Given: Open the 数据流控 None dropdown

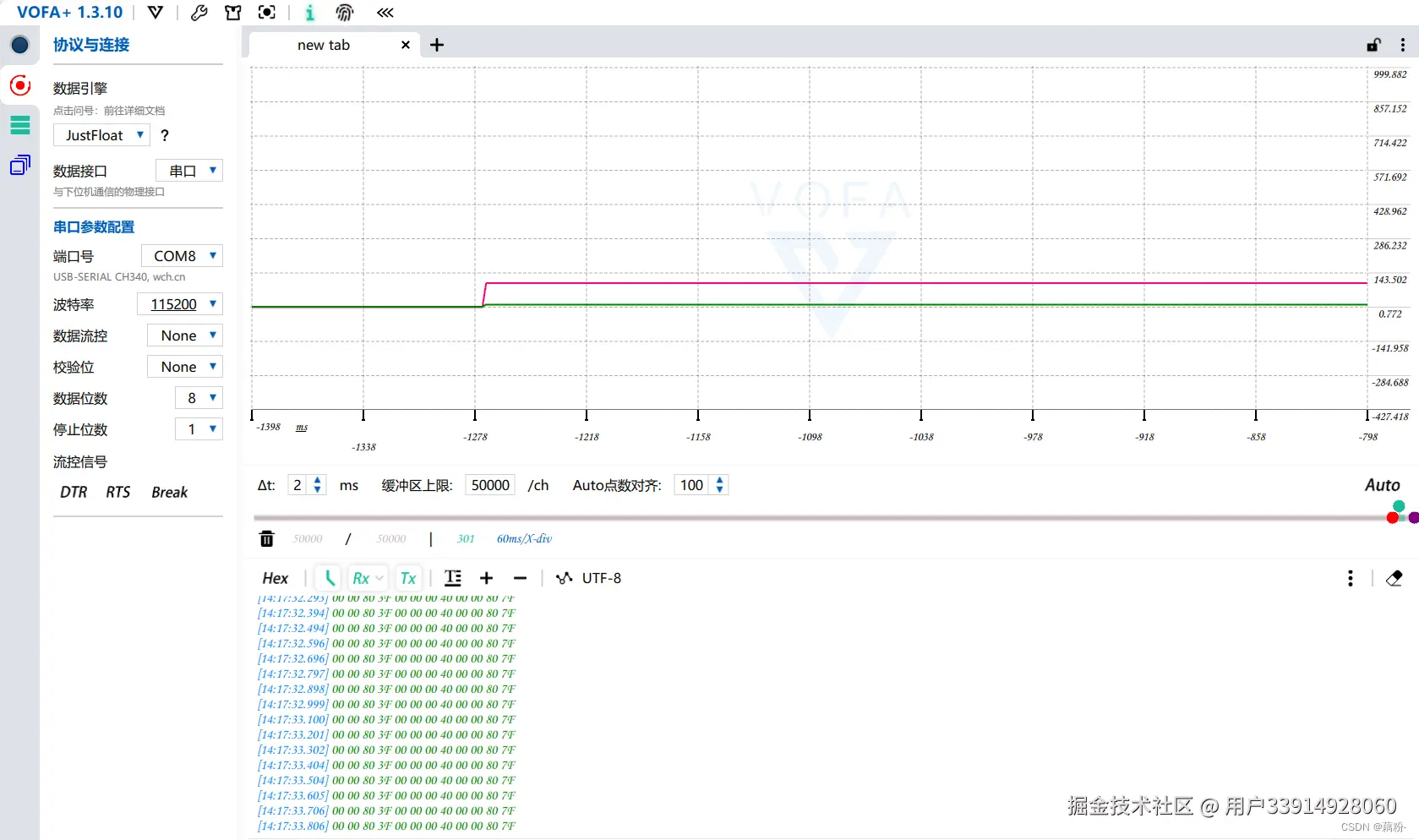Looking at the screenshot, I should pos(185,335).
